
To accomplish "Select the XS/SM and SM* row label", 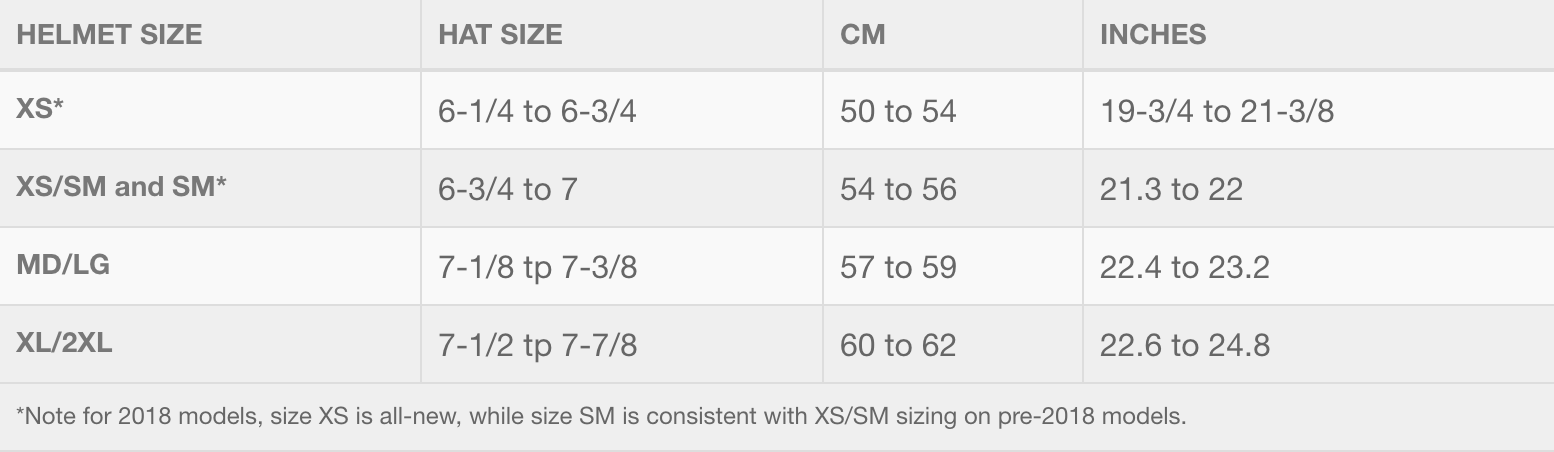I will coord(121,187).
